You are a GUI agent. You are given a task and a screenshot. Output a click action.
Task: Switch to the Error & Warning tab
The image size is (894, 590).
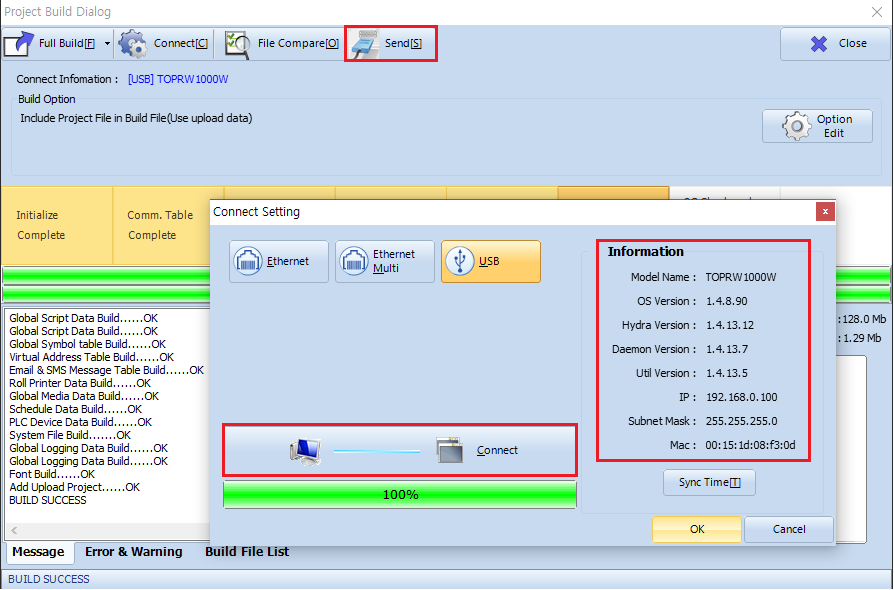[133, 552]
